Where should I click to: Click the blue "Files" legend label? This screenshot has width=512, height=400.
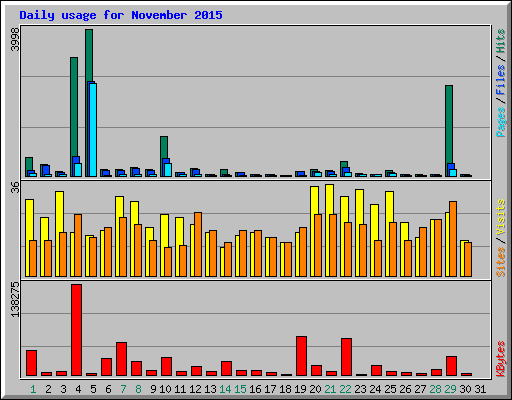[x=501, y=80]
